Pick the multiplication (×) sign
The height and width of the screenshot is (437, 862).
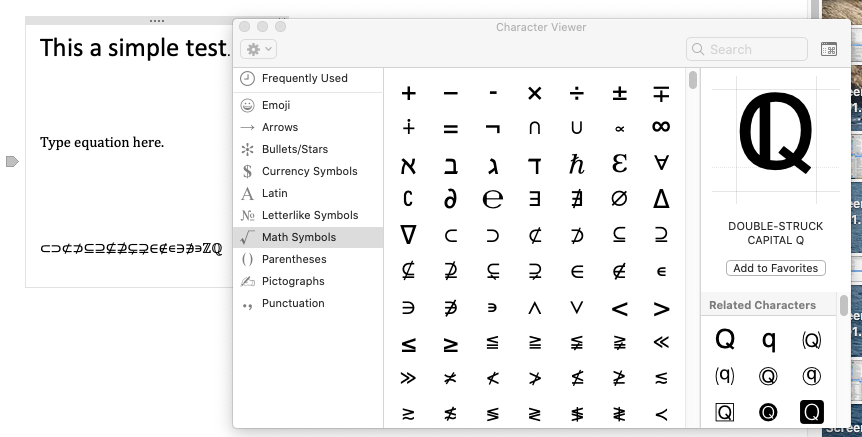pos(534,93)
